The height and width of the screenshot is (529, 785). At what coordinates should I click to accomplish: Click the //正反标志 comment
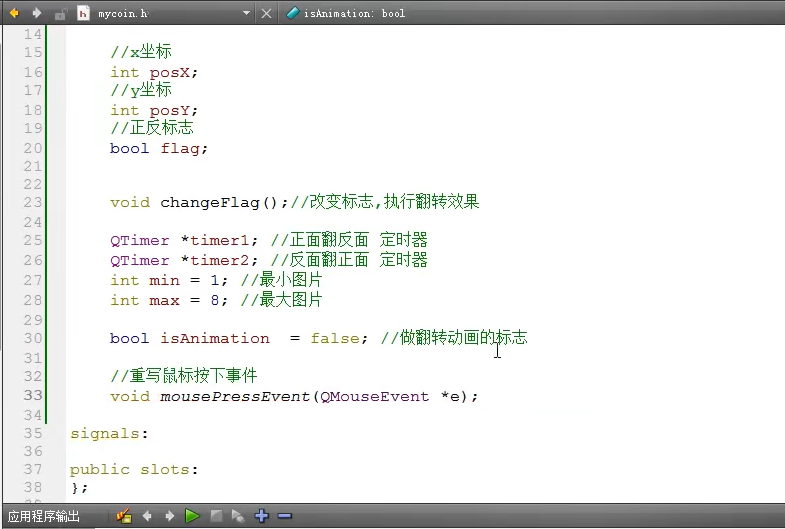tap(152, 128)
